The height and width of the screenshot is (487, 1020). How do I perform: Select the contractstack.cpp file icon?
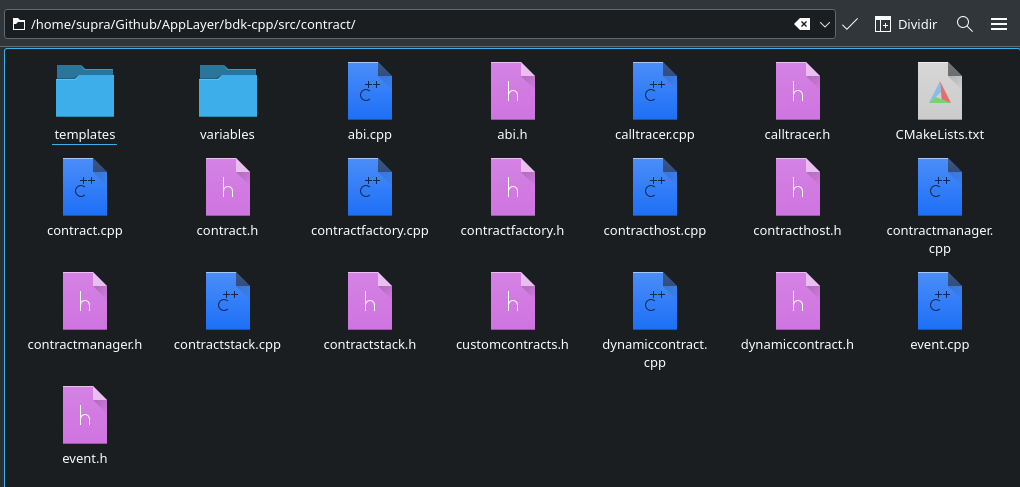228,301
